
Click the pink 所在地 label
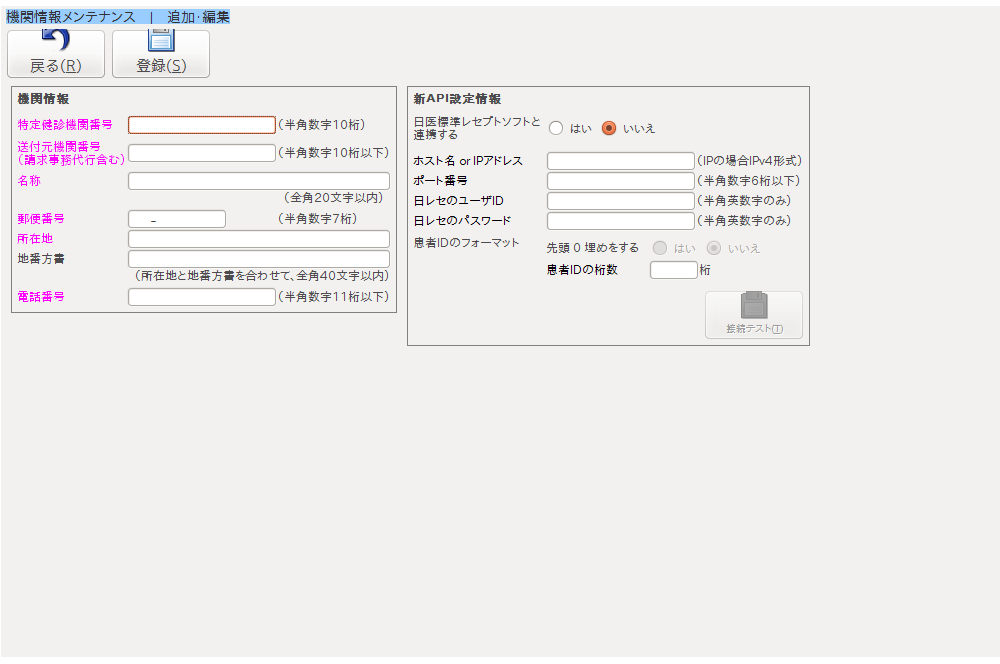(35, 239)
